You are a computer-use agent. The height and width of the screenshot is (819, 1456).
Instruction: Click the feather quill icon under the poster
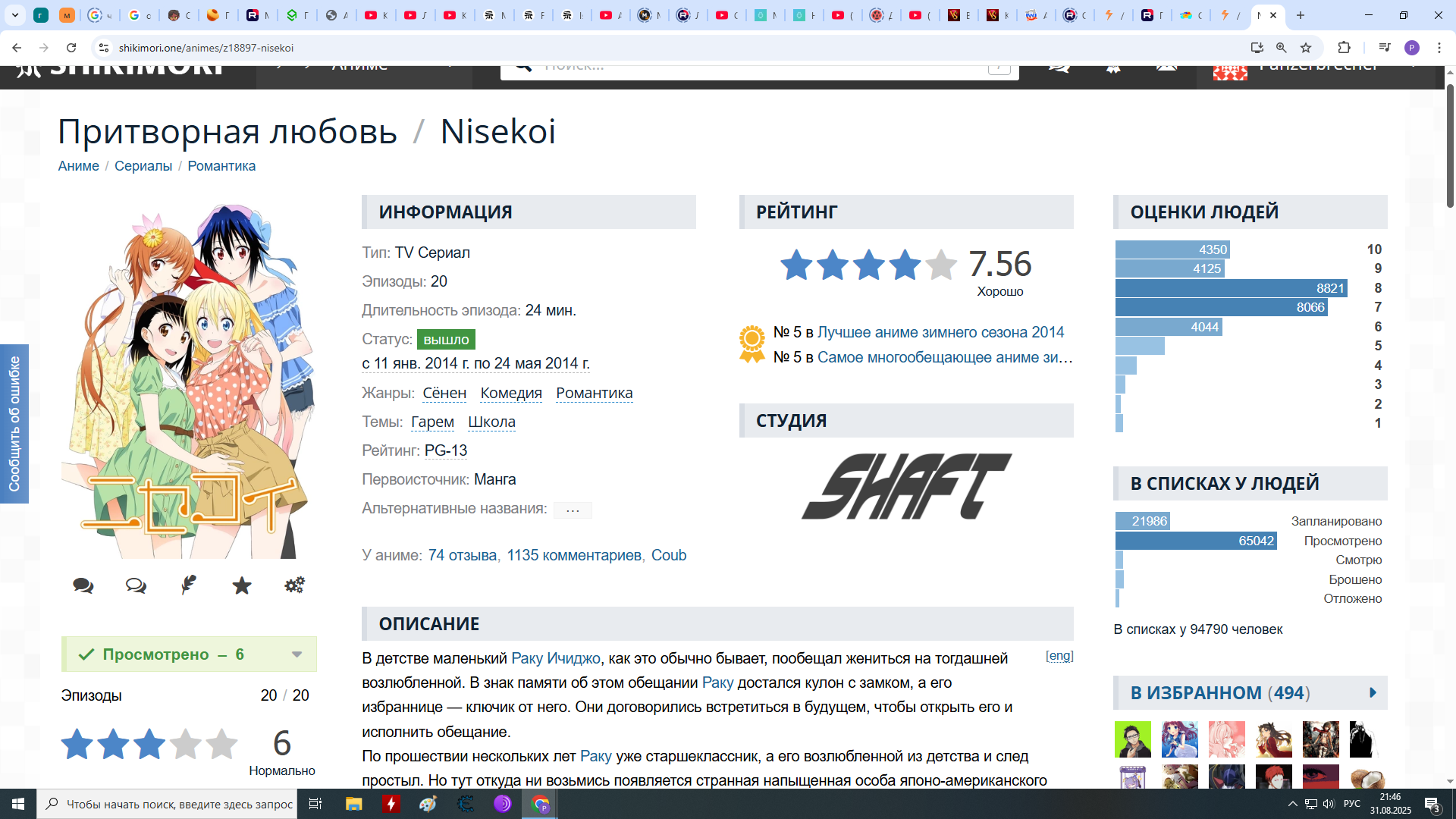(x=188, y=585)
